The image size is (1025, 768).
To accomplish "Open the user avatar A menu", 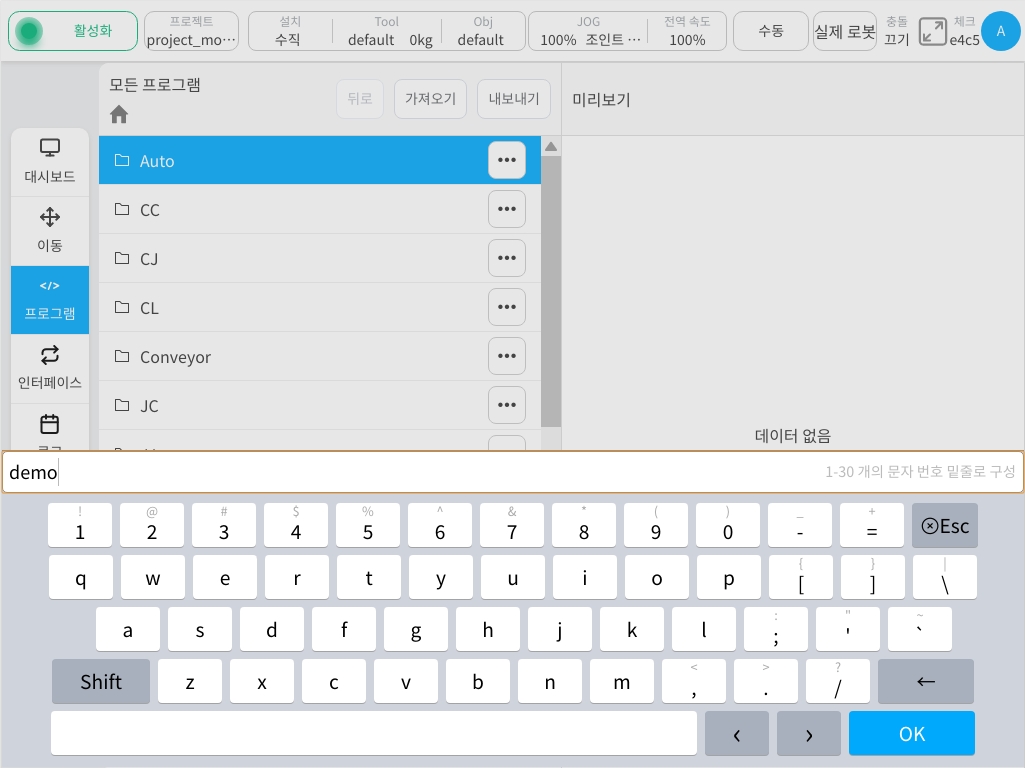I will 1001,31.
